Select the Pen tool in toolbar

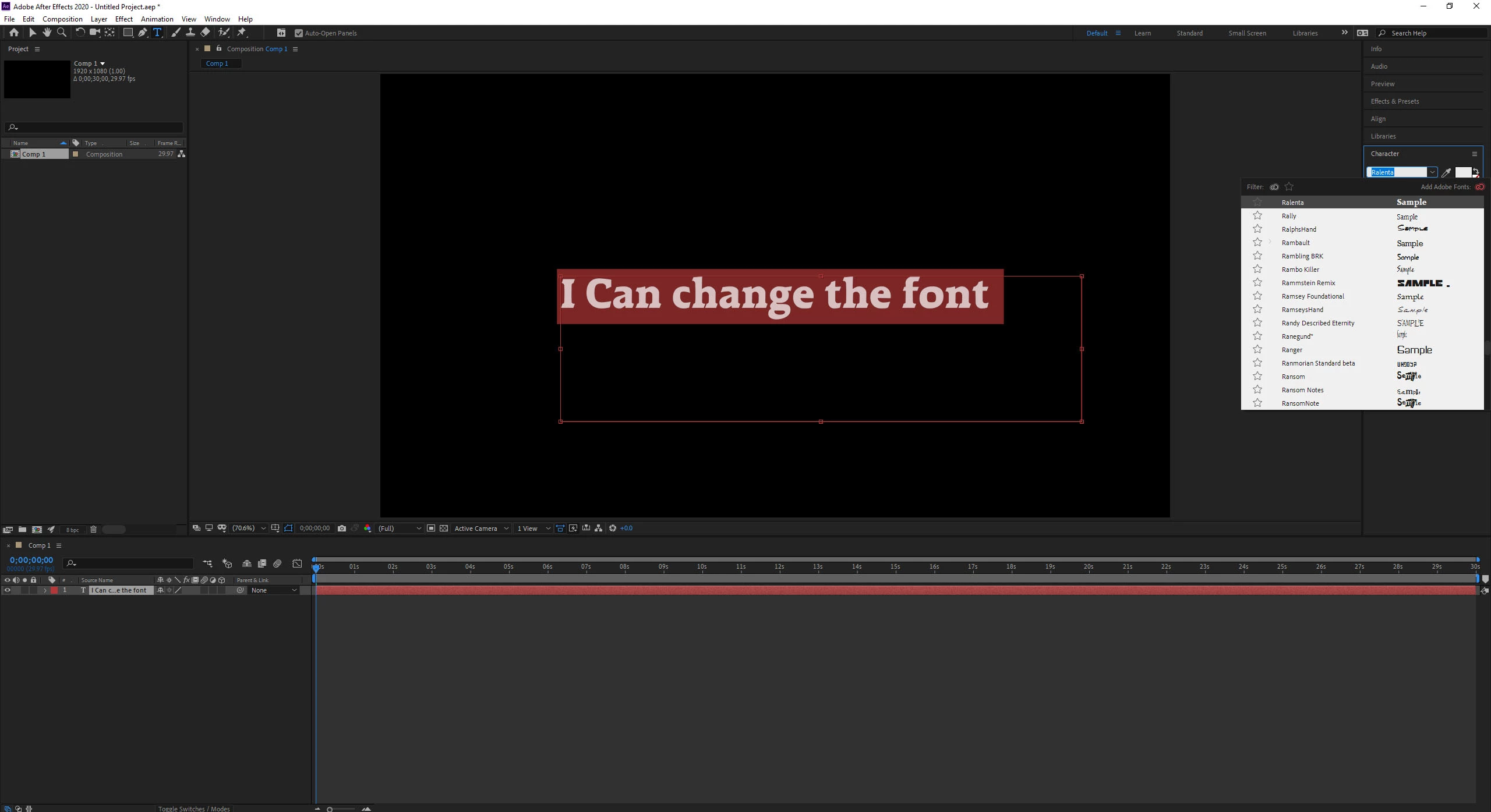143,33
